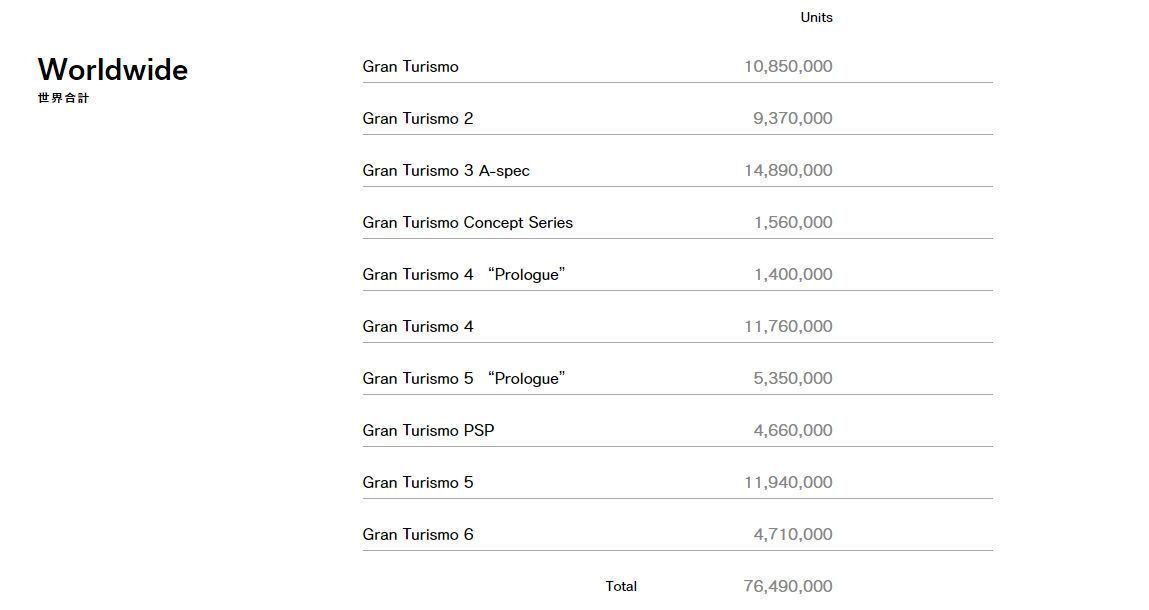
Task: Select the 76,490,000 total units value
Action: [788, 587]
